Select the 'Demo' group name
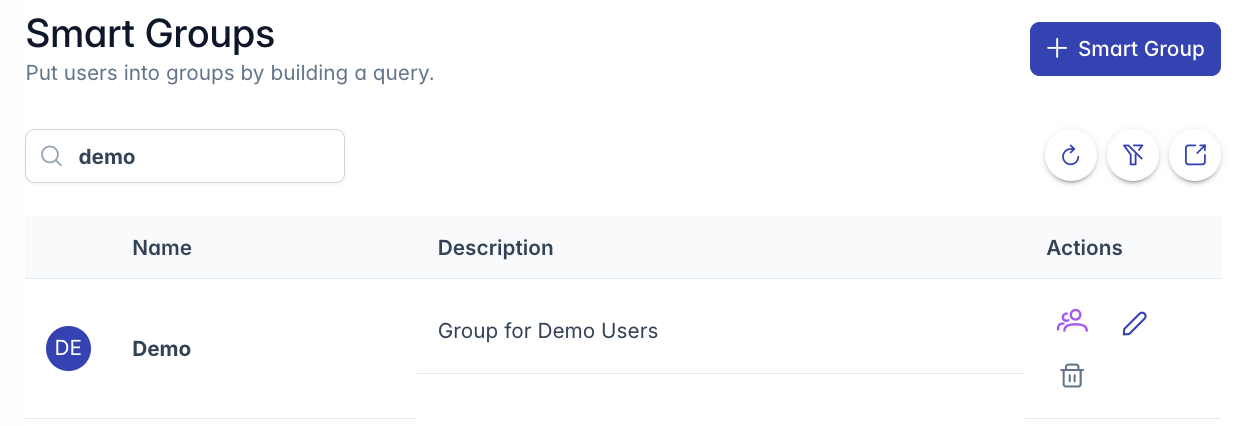Screen dimensions: 1252x426 pyautogui.click(x=162, y=349)
